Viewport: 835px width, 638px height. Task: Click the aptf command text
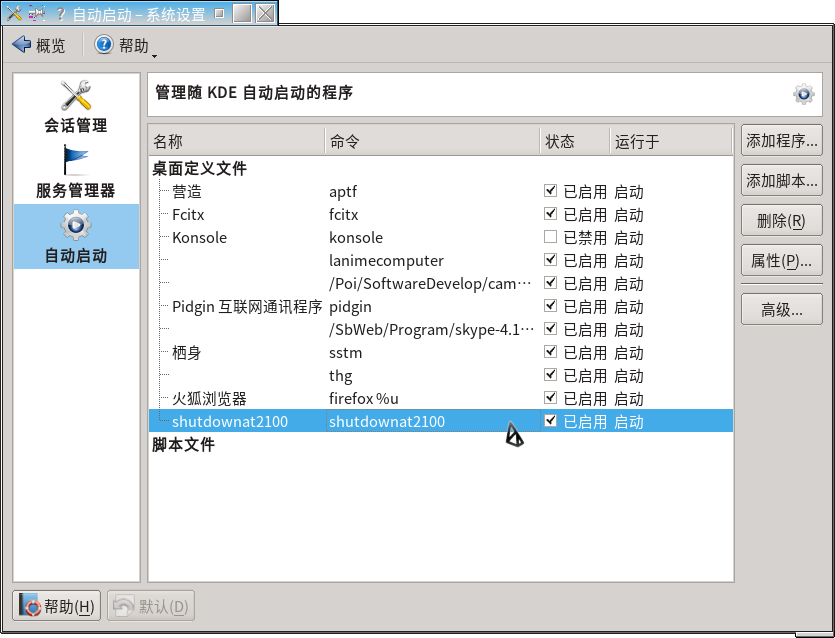point(343,192)
